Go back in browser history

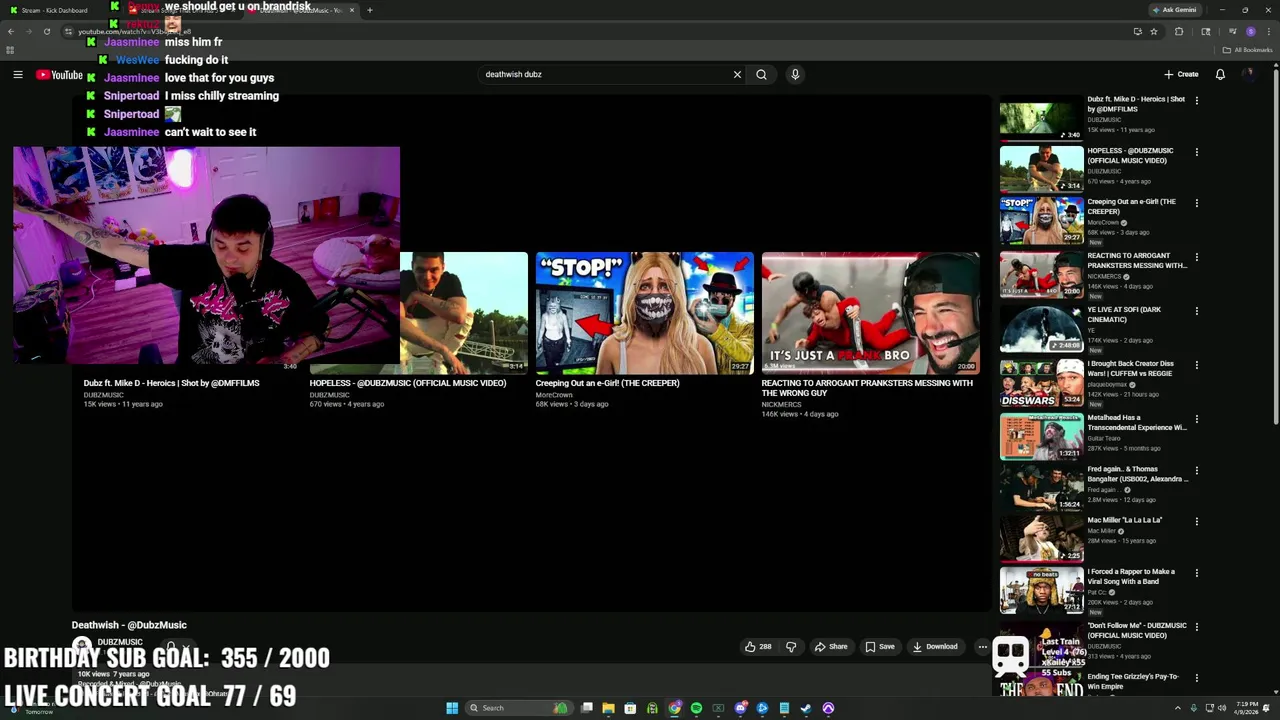coord(10,31)
